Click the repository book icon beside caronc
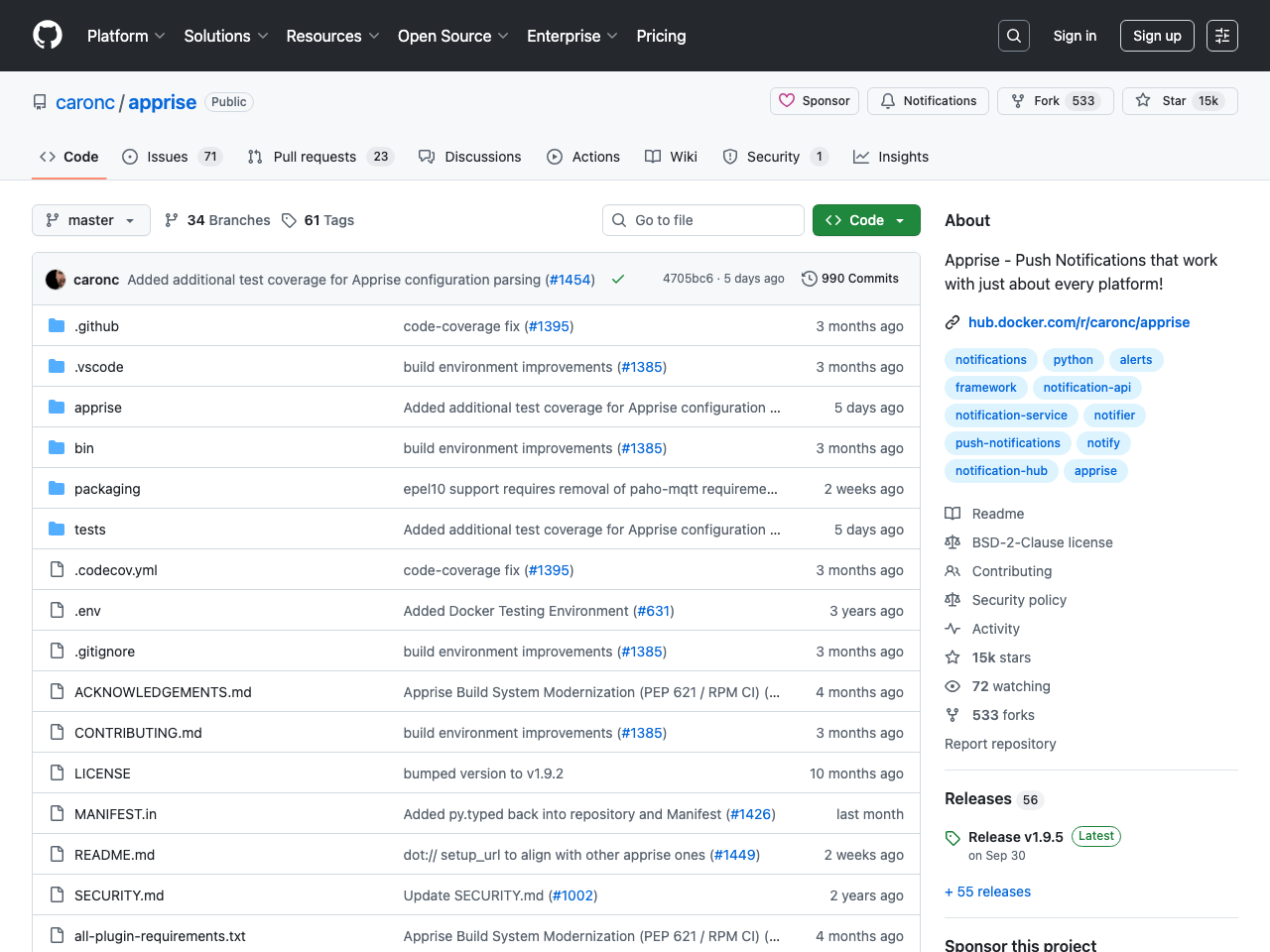The height and width of the screenshot is (952, 1270). pos(39,101)
